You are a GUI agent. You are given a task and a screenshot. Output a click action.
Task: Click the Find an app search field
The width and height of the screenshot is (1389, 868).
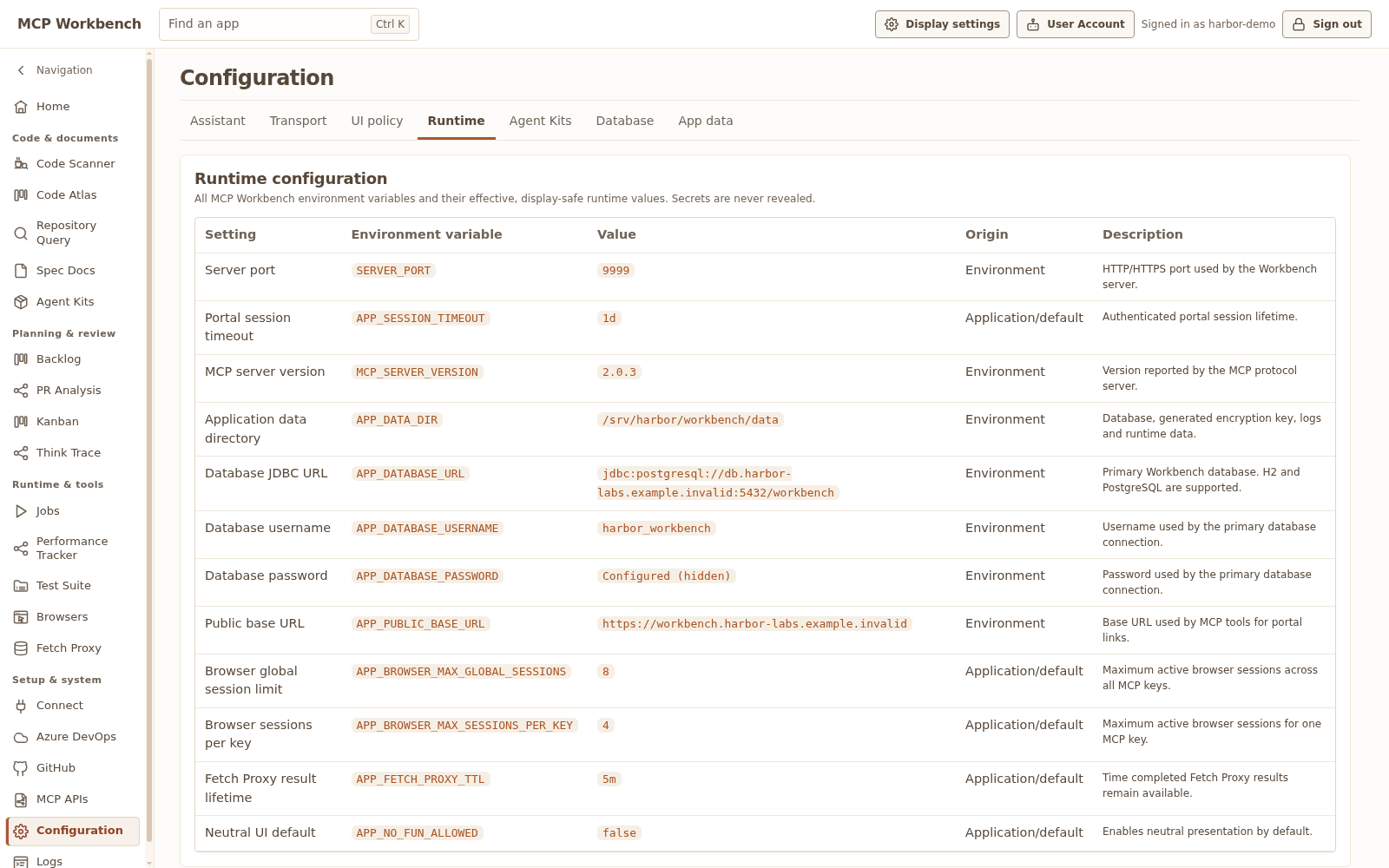[289, 24]
